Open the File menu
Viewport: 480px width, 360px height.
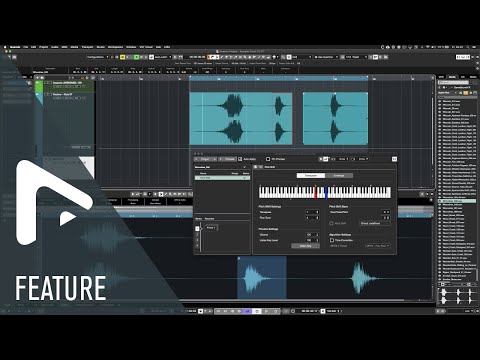point(25,47)
